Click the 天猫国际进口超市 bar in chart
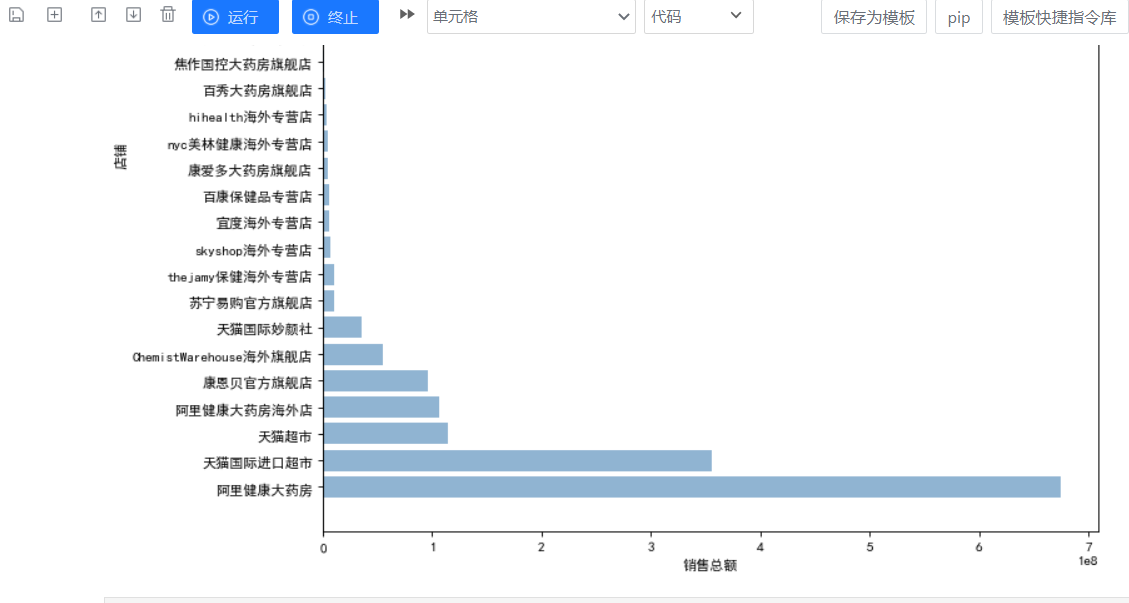Image resolution: width=1129 pixels, height=603 pixels. (x=518, y=460)
